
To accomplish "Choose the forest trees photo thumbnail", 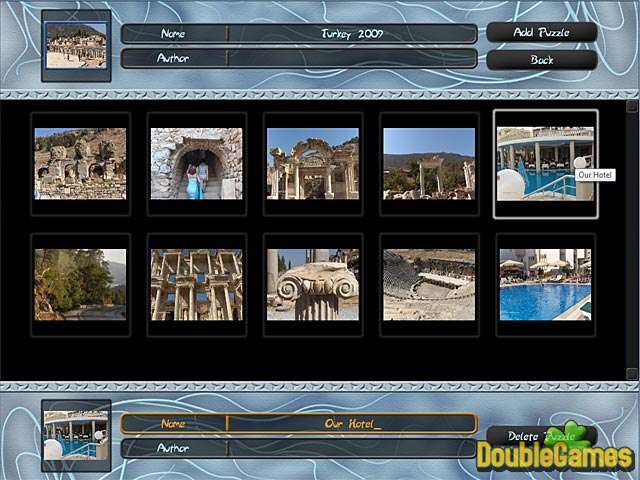I will pyautogui.click(x=80, y=285).
